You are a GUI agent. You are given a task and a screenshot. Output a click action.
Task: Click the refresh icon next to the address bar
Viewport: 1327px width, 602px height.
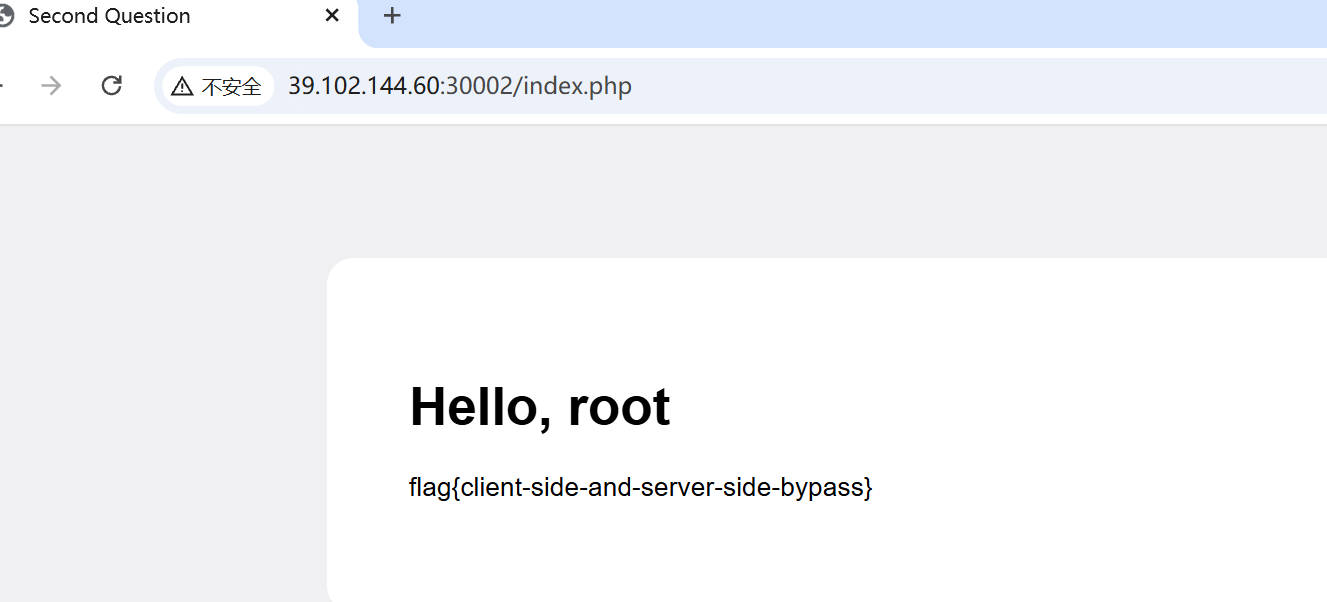(111, 85)
